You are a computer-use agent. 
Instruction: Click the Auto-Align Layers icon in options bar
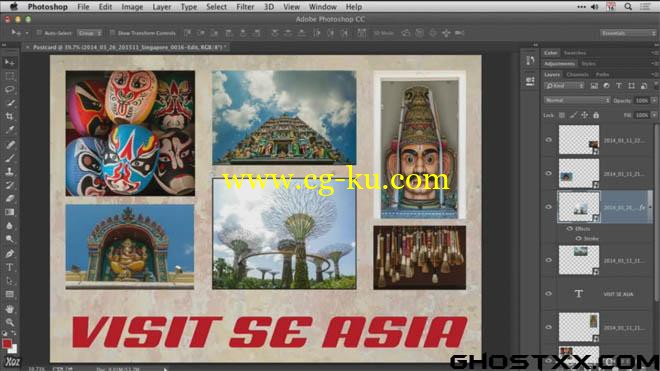362,33
